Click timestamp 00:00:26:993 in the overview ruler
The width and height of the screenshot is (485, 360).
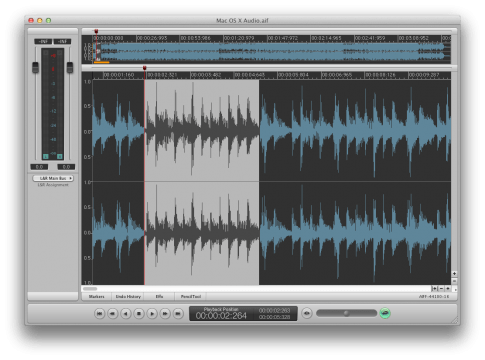(x=152, y=38)
